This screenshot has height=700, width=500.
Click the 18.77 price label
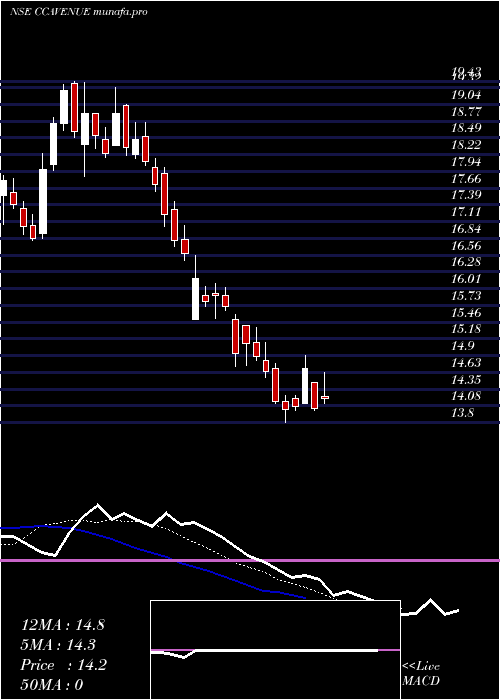point(467,112)
